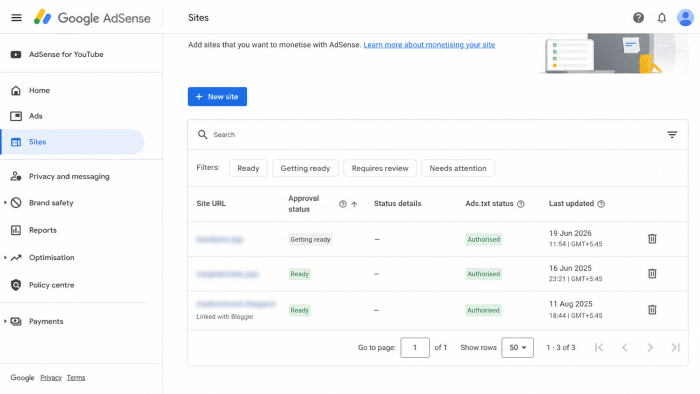Open the Blogger-linked site URL

236,304
